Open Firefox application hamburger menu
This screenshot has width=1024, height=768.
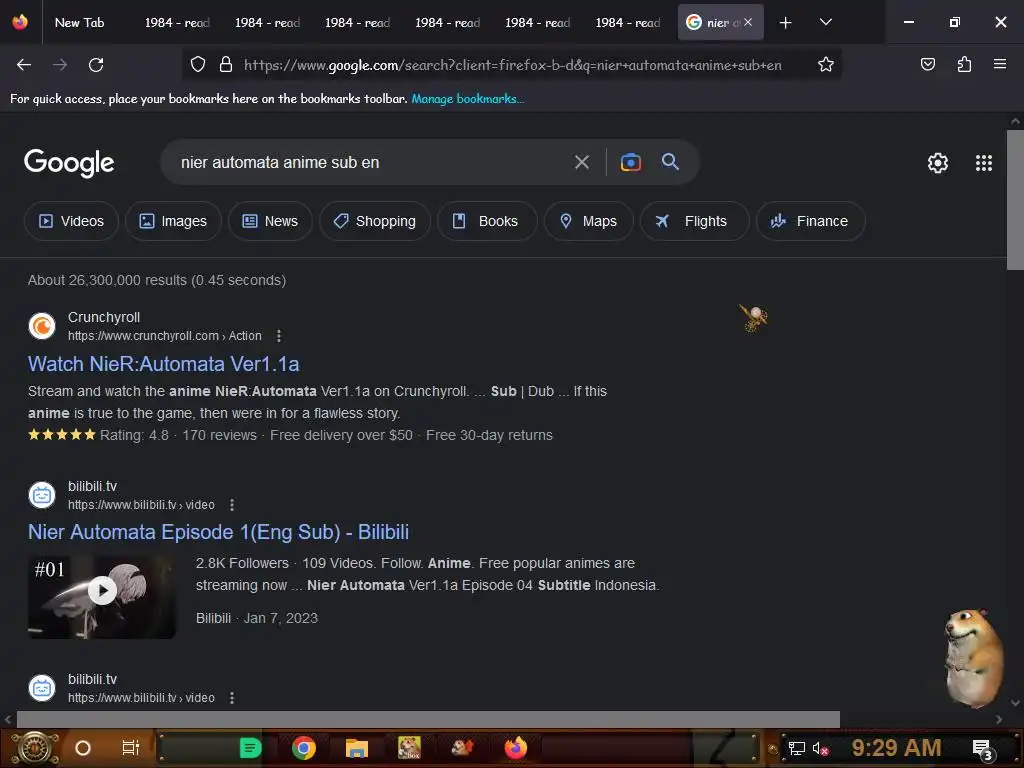(x=1000, y=64)
